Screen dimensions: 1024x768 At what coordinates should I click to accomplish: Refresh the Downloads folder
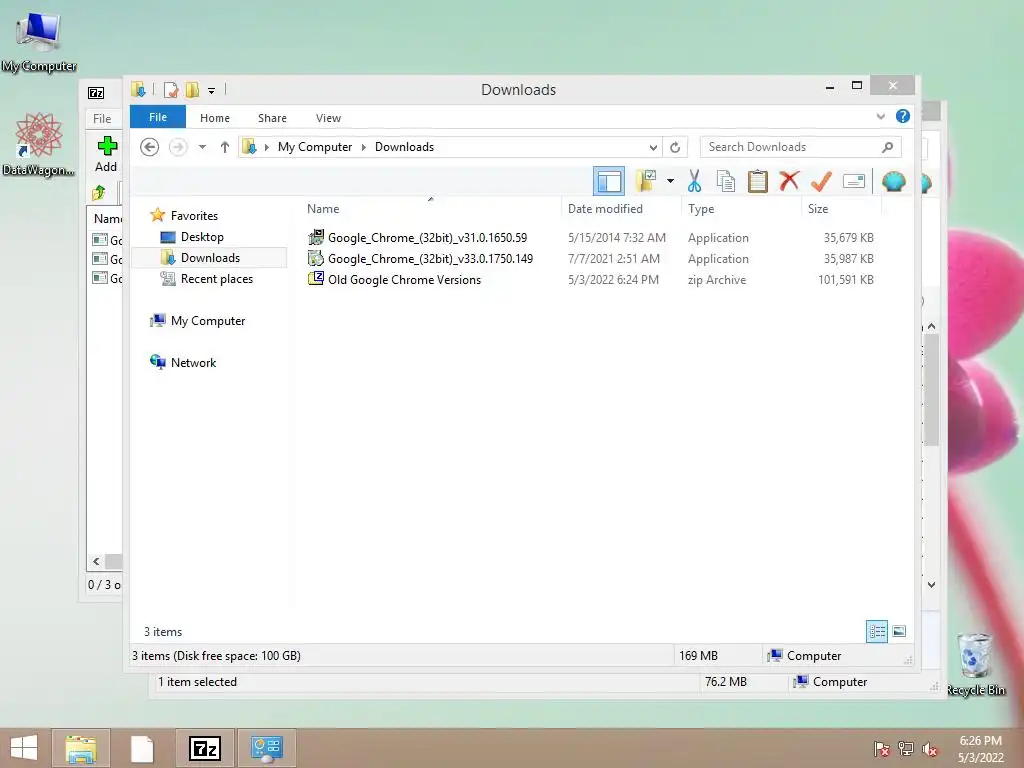point(675,148)
